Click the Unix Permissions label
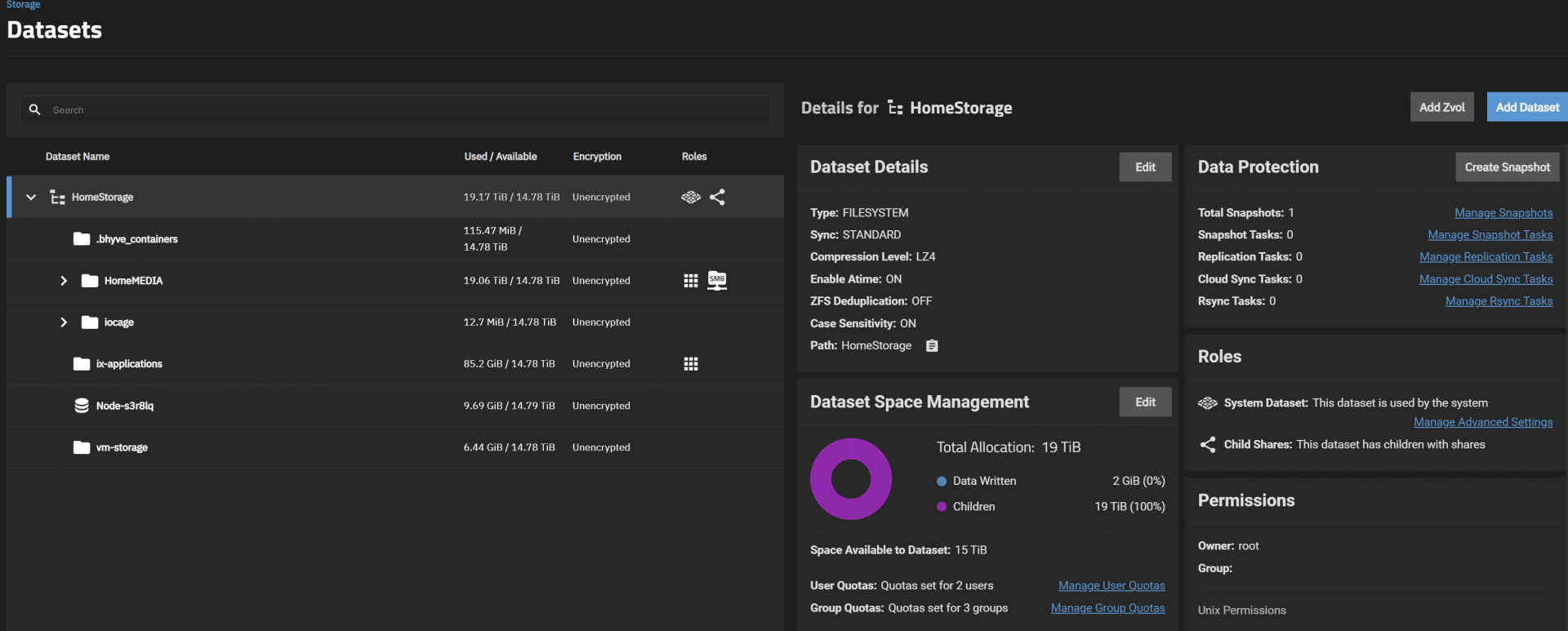 [x=1241, y=611]
